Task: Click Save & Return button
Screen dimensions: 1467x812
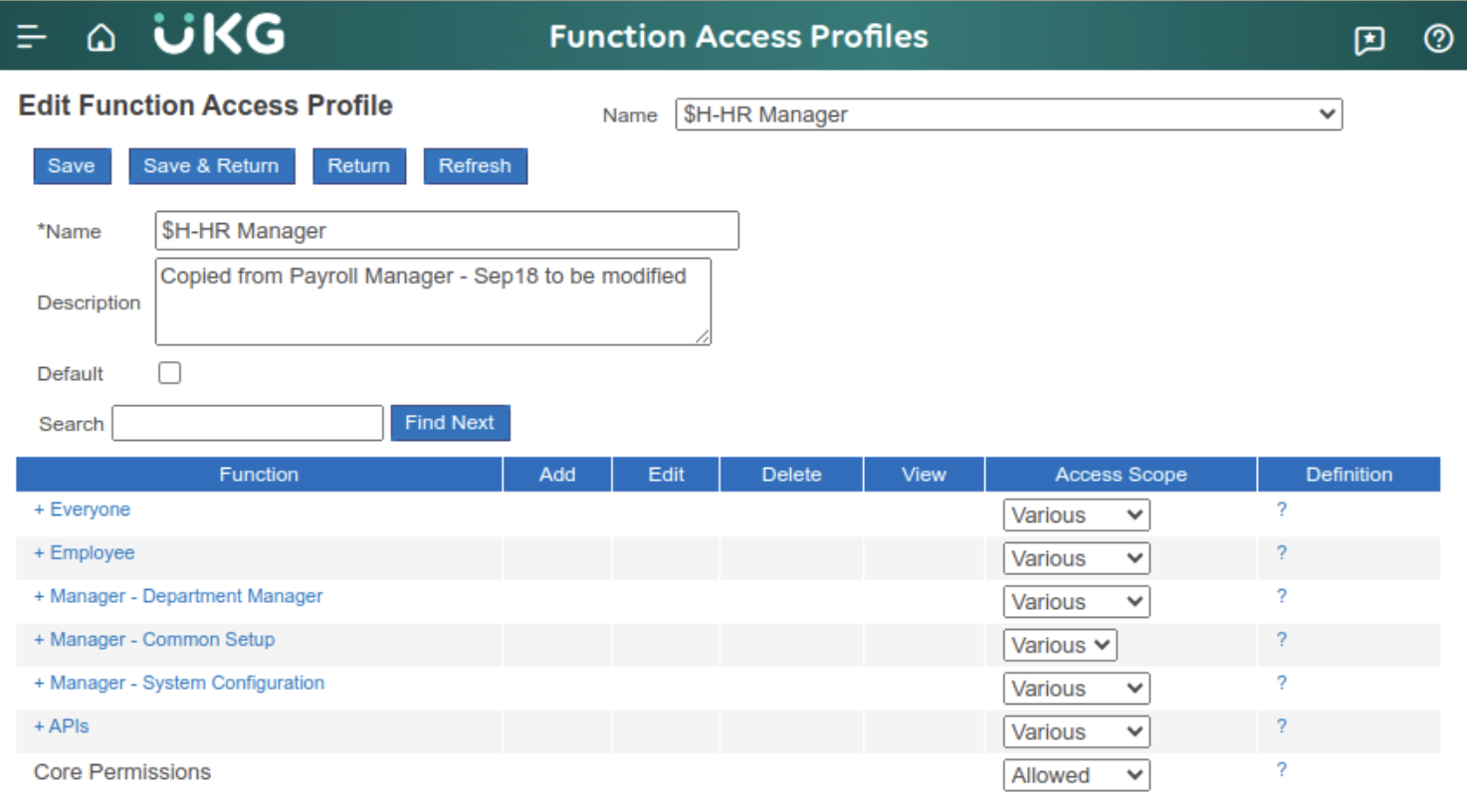Action: 211,166
